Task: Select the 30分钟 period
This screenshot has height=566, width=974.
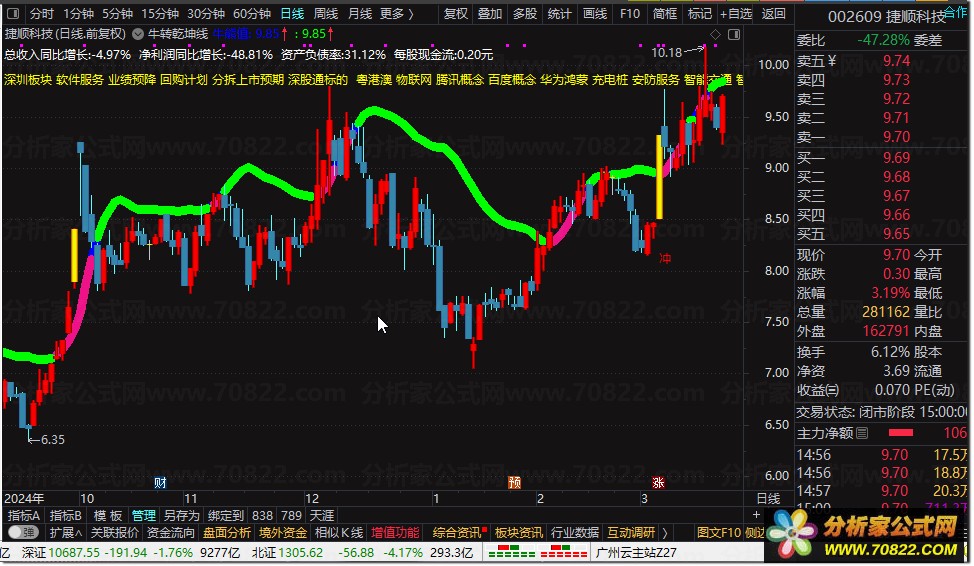Action: pyautogui.click(x=206, y=13)
